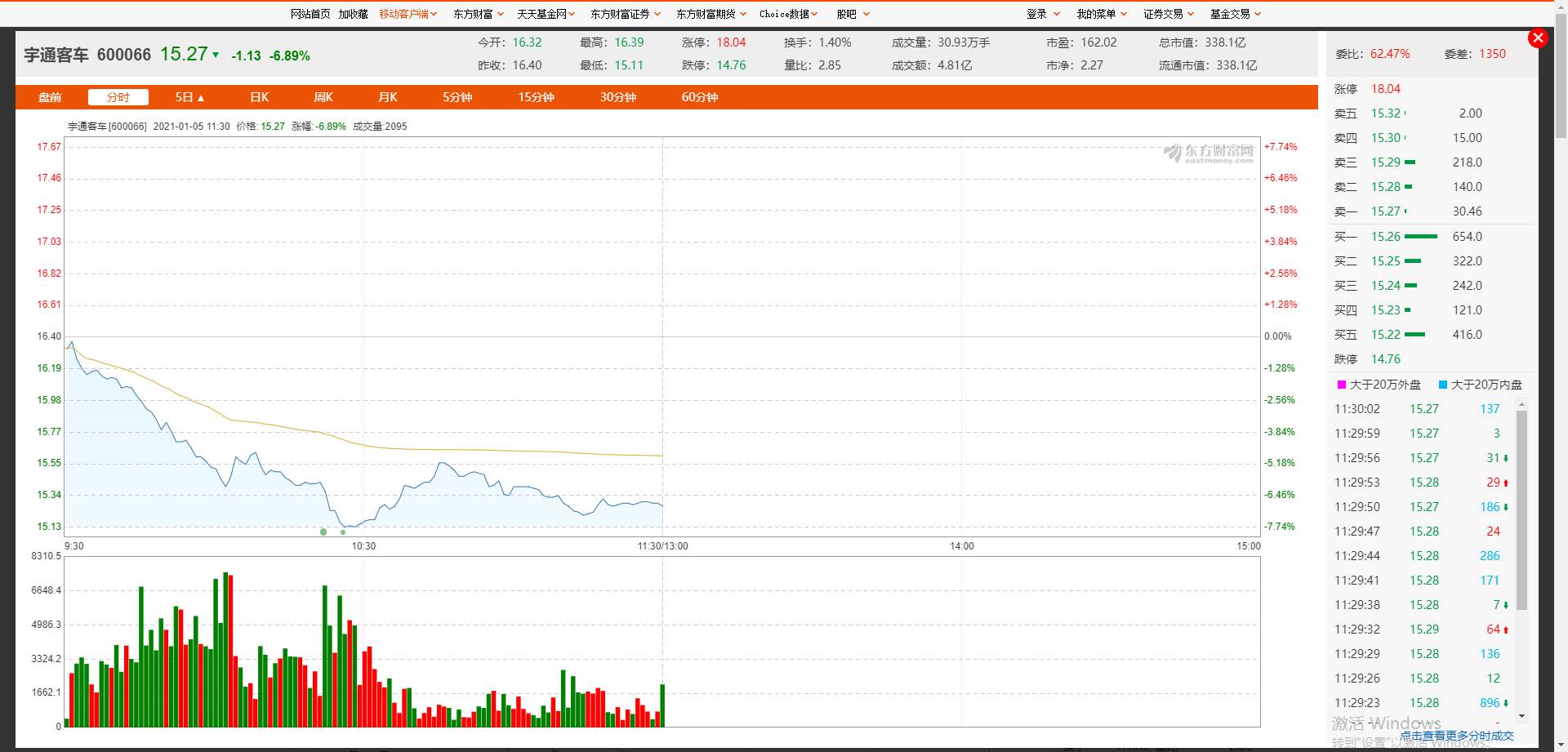Switch to 日K chart tab

[260, 97]
